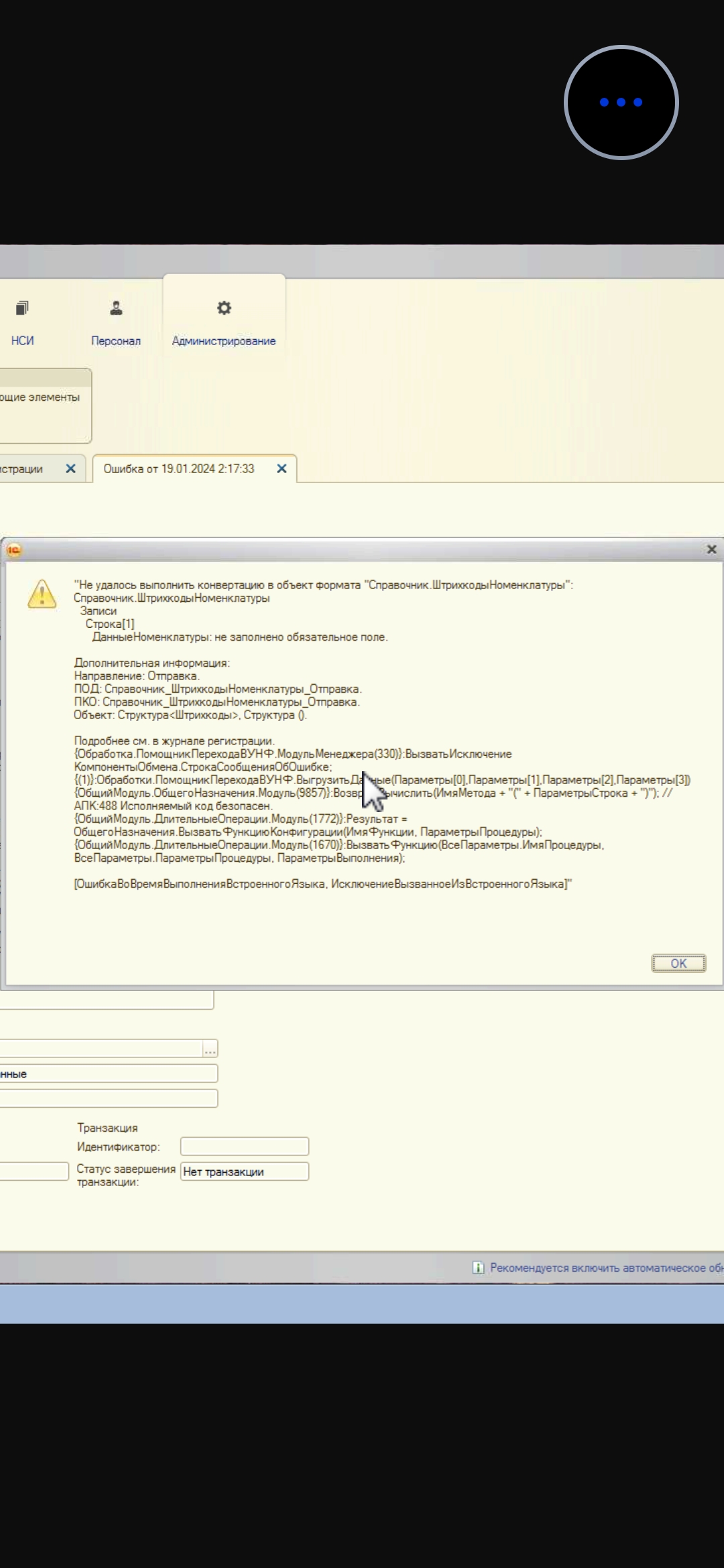Click the Идентификатор input field

245,1147
